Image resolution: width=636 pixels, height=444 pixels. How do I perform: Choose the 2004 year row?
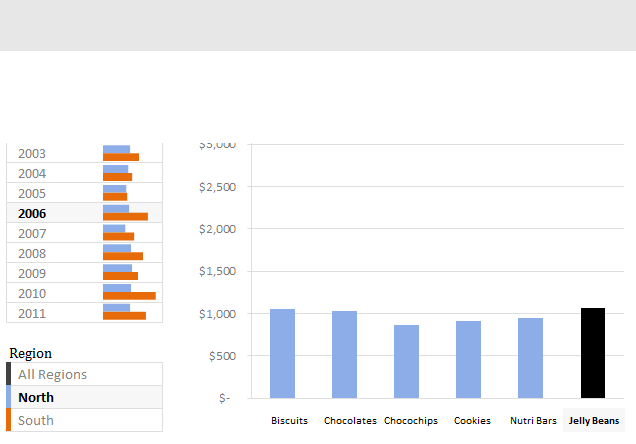(32, 174)
